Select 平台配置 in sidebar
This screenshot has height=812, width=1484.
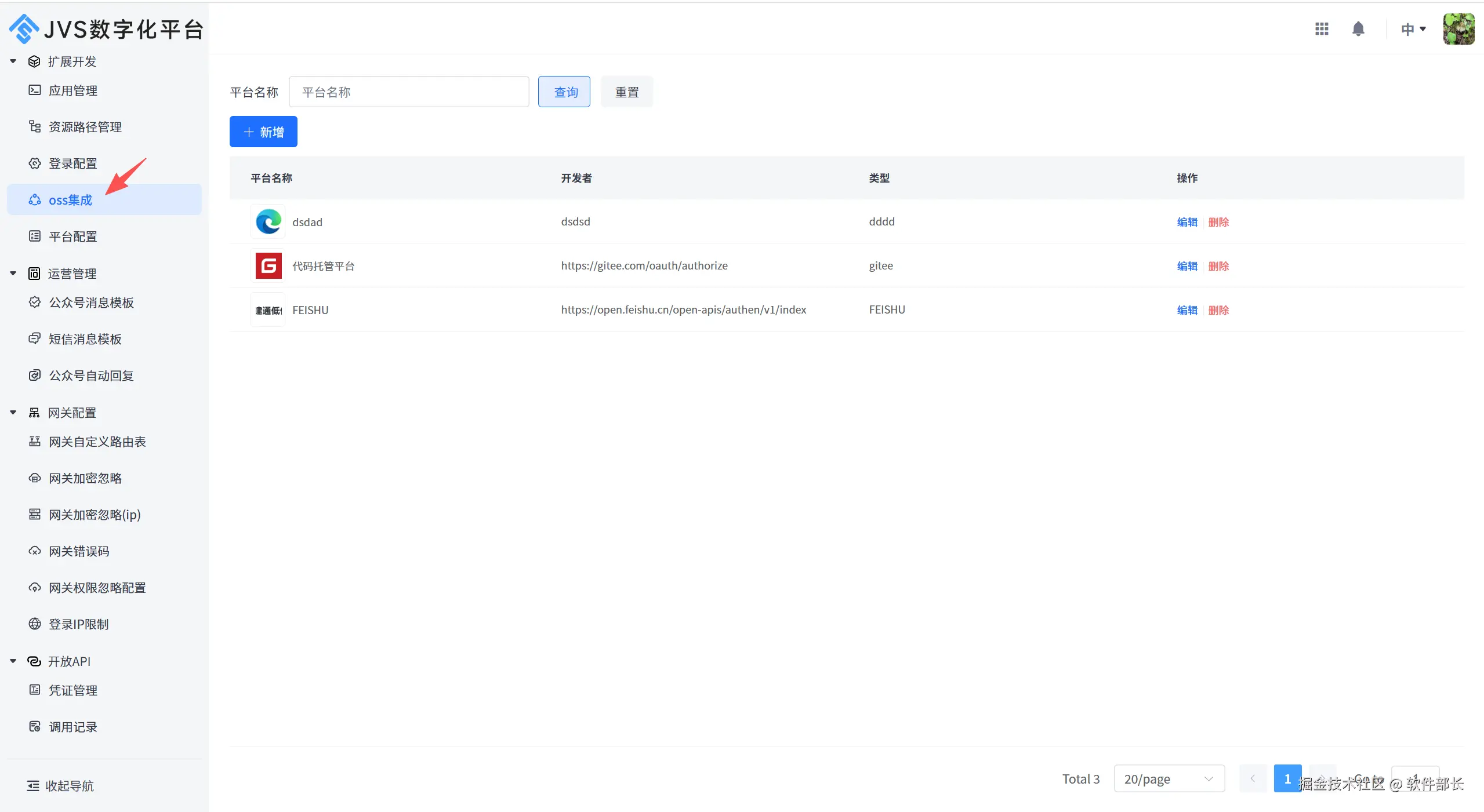click(73, 236)
